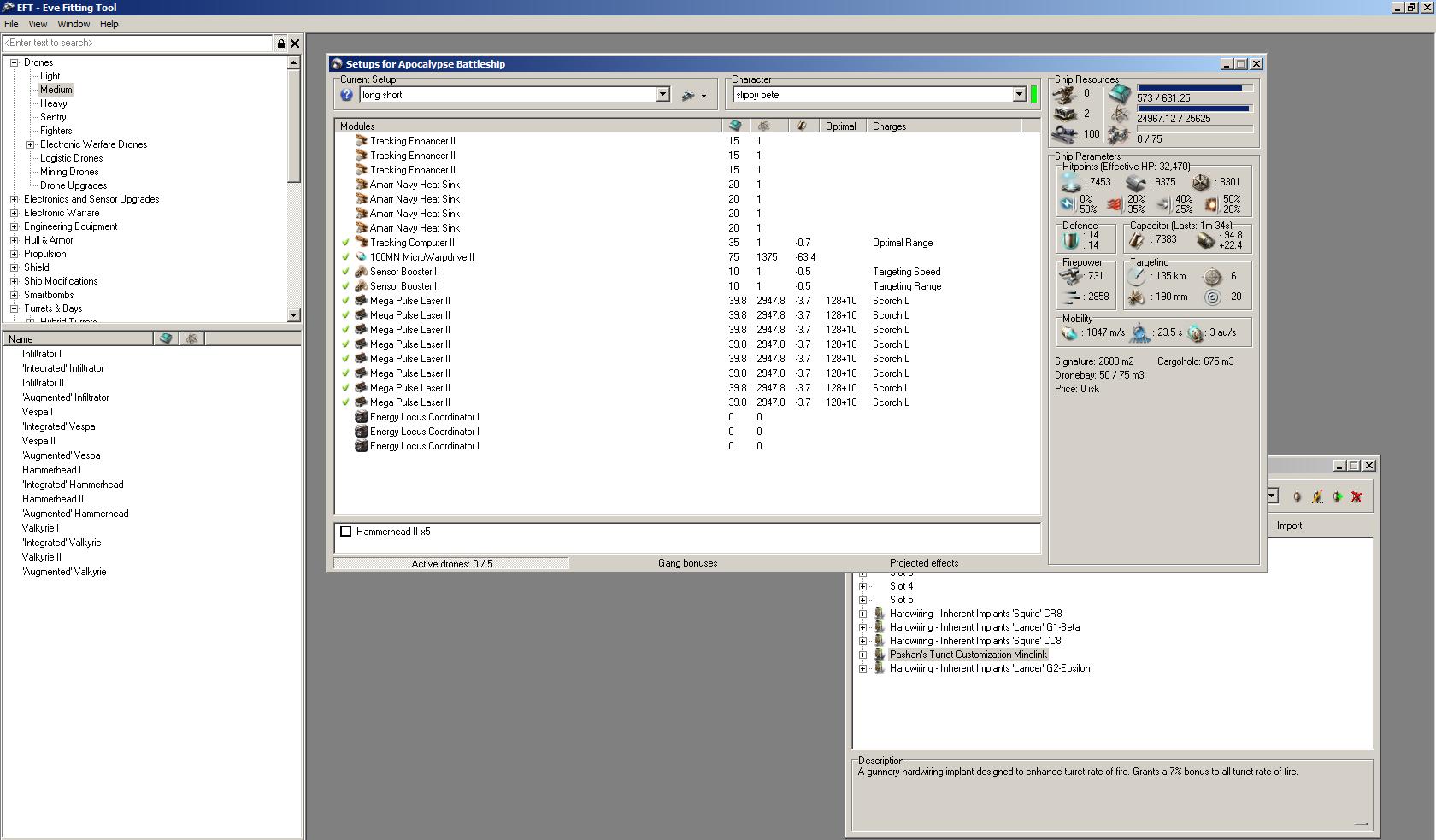Image resolution: width=1436 pixels, height=840 pixels.
Task: Toggle the first Mega Pulse Laser II checkmark
Action: (346, 301)
